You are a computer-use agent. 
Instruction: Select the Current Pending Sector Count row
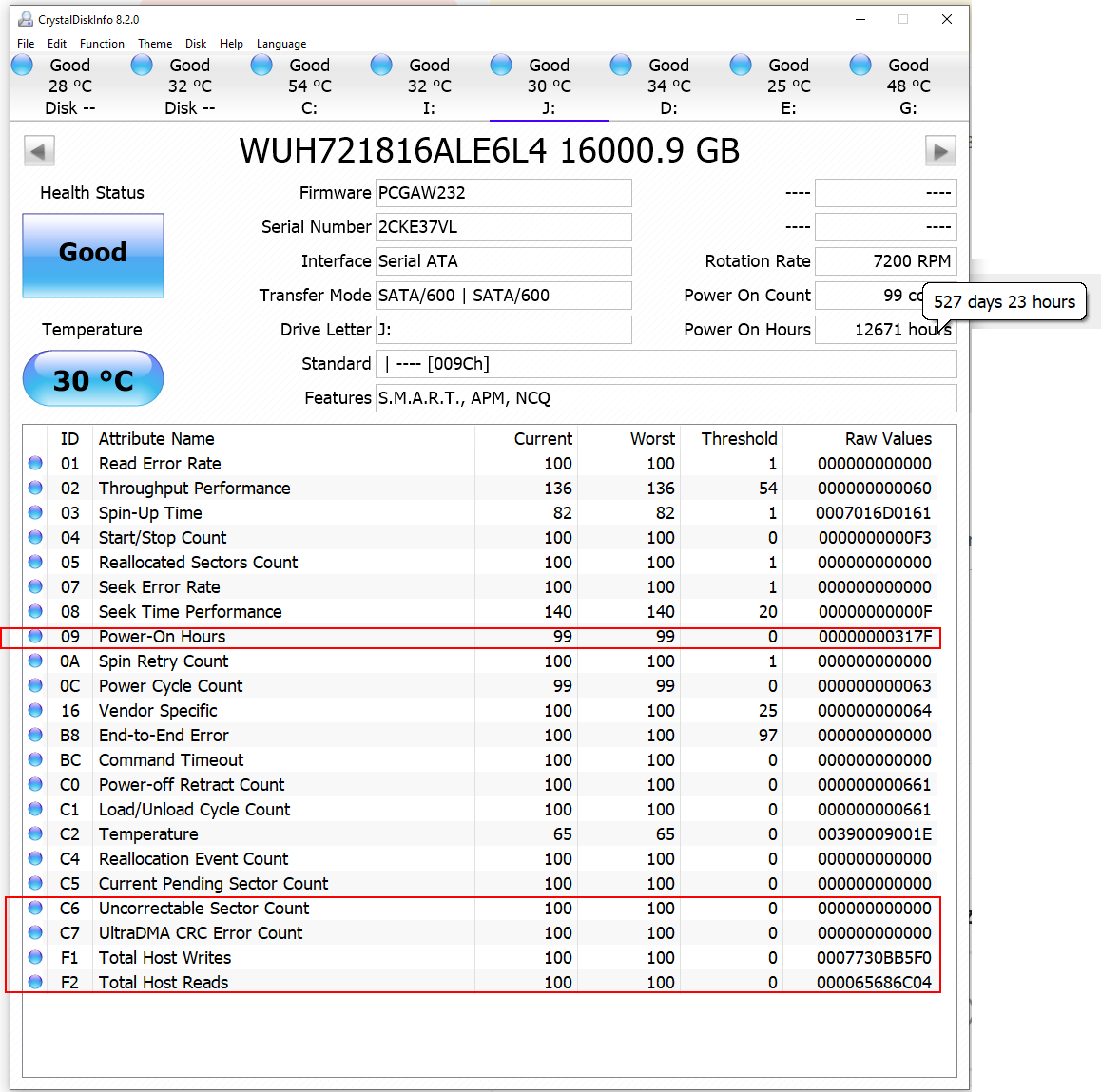point(480,884)
